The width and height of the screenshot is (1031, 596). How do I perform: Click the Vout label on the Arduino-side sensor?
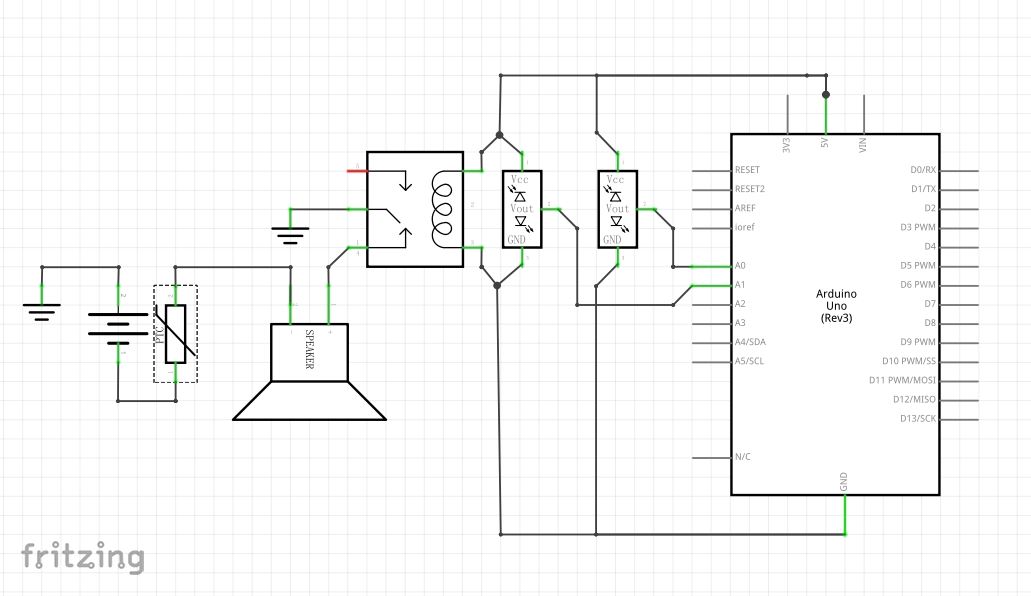click(x=617, y=208)
